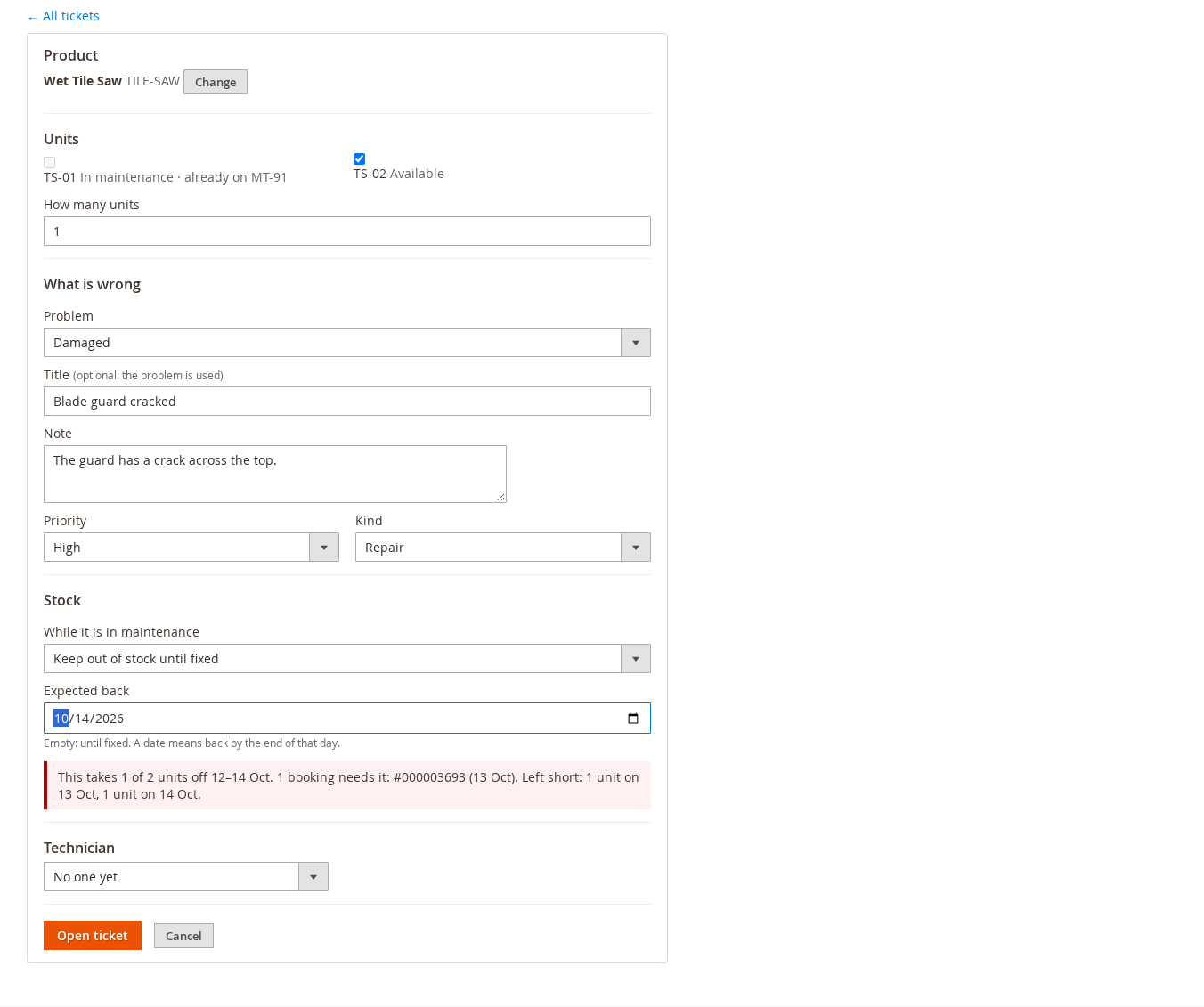1204x1007 pixels.
Task: Open the Repair kind select box
Action: (503, 548)
